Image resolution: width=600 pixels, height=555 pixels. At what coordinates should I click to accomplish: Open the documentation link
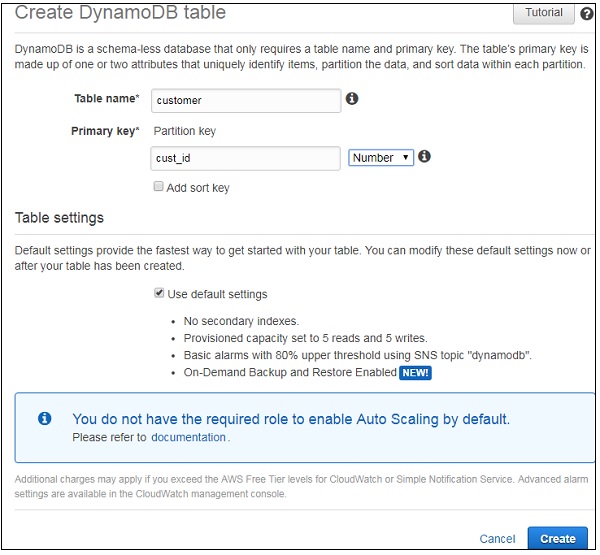click(x=188, y=437)
